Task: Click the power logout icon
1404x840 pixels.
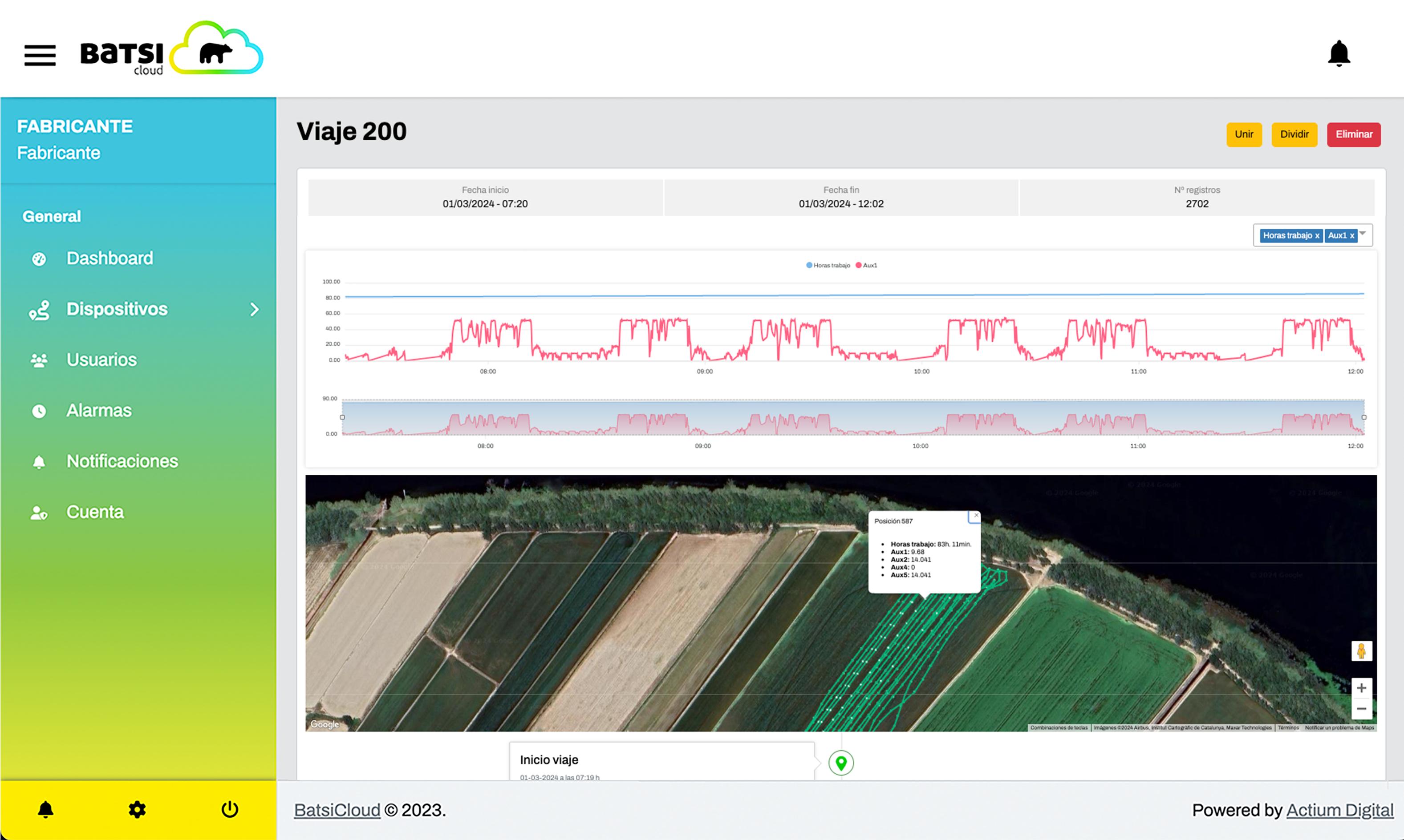Action: [x=229, y=809]
